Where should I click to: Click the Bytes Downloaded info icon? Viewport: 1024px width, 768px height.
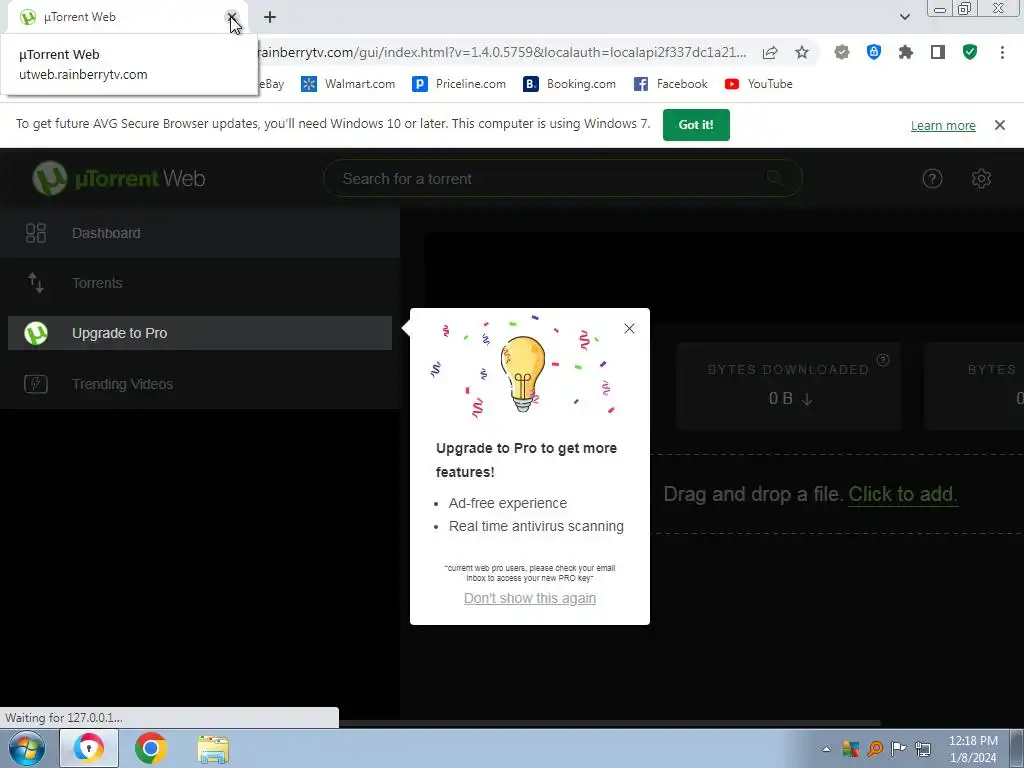pyautogui.click(x=883, y=360)
